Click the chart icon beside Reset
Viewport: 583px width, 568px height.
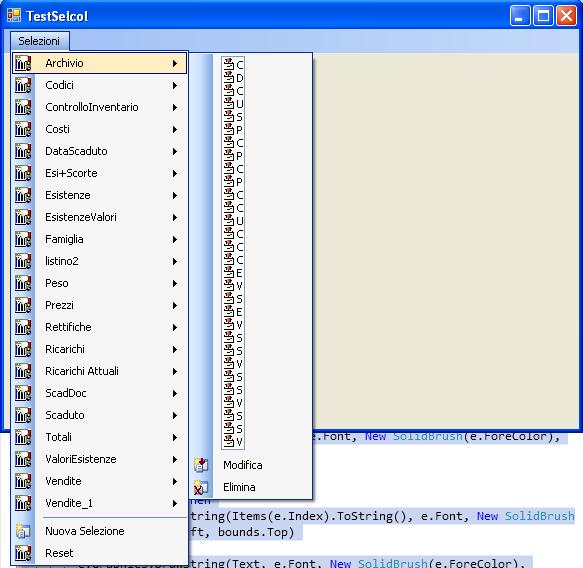point(23,553)
